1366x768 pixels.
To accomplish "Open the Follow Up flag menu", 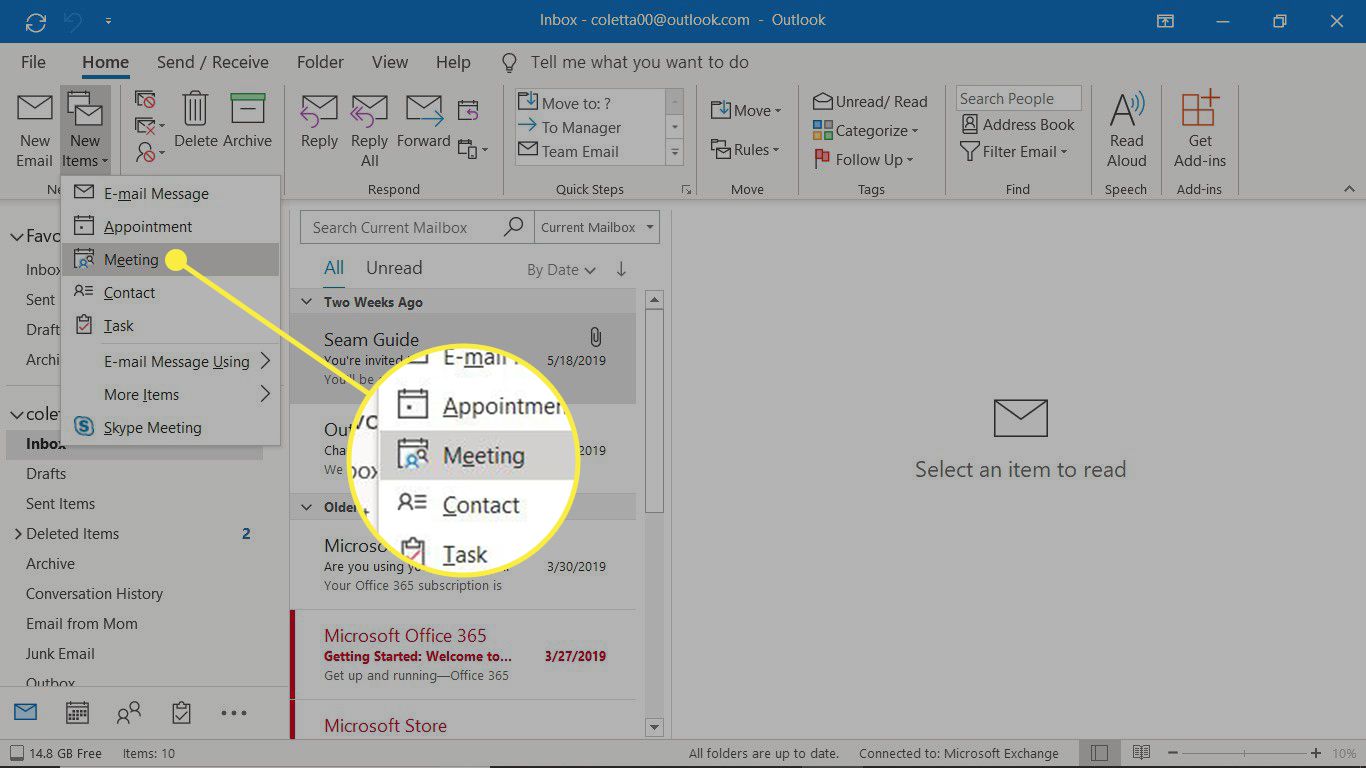I will [x=863, y=160].
